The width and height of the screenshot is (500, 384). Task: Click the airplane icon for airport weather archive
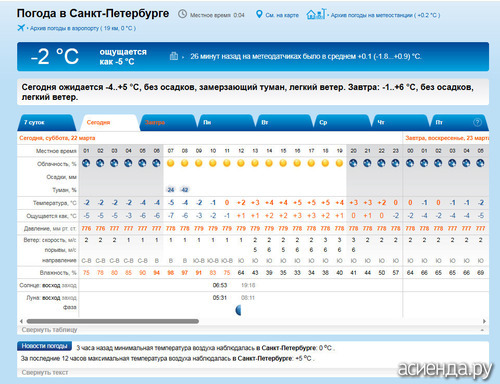[21, 28]
